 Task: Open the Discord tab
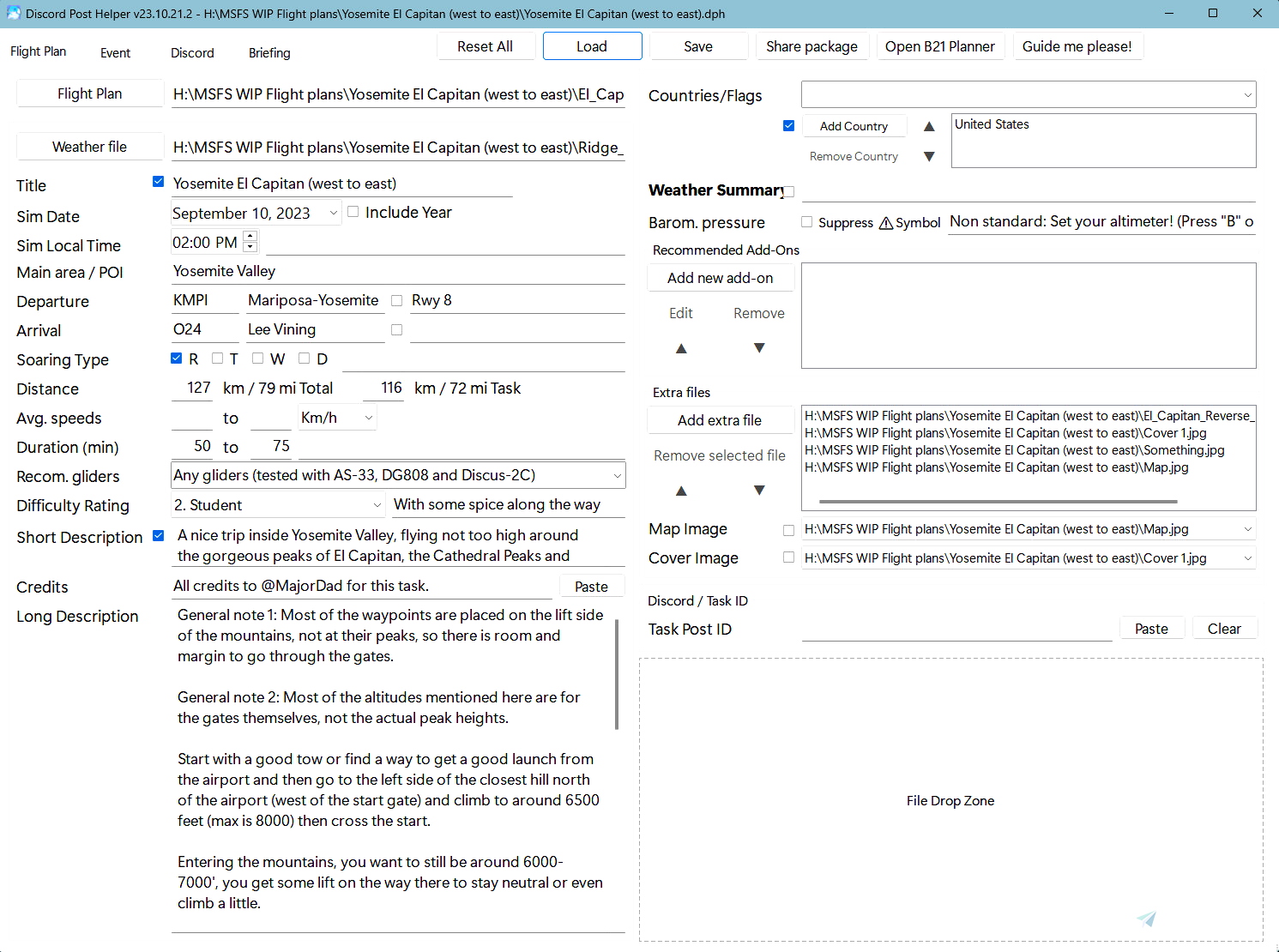coord(192,53)
